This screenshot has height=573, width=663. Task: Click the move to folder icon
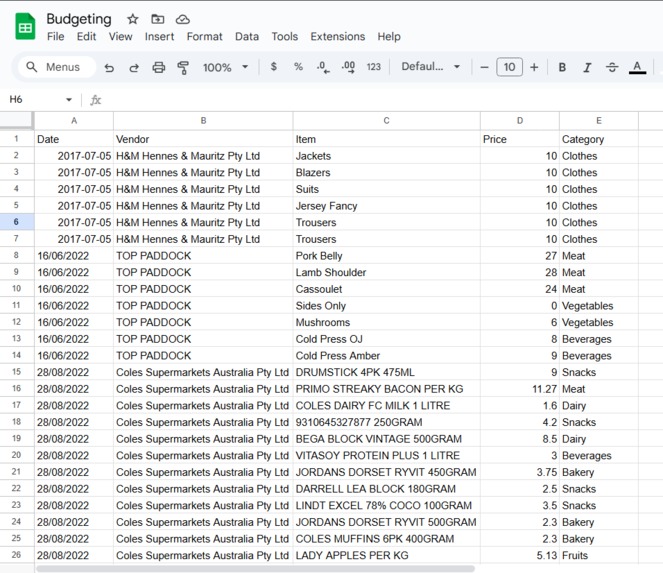(x=158, y=19)
